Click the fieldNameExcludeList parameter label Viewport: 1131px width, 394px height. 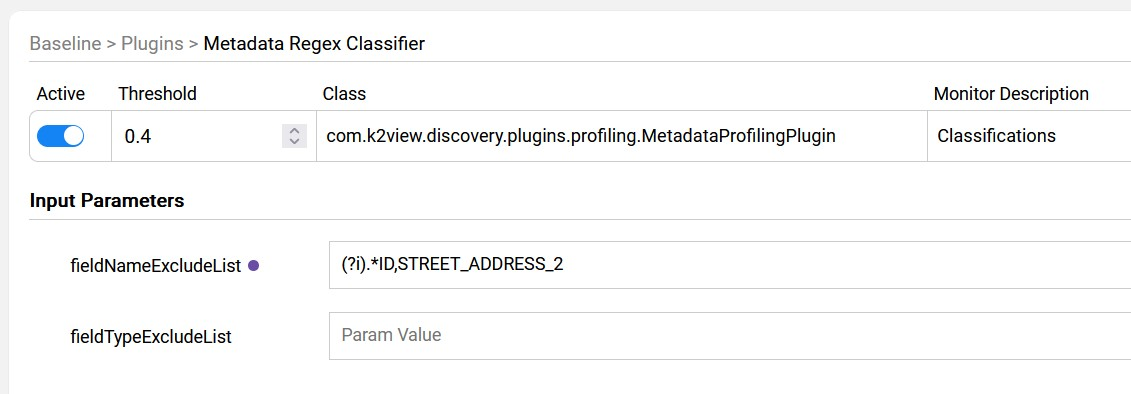[156, 266]
